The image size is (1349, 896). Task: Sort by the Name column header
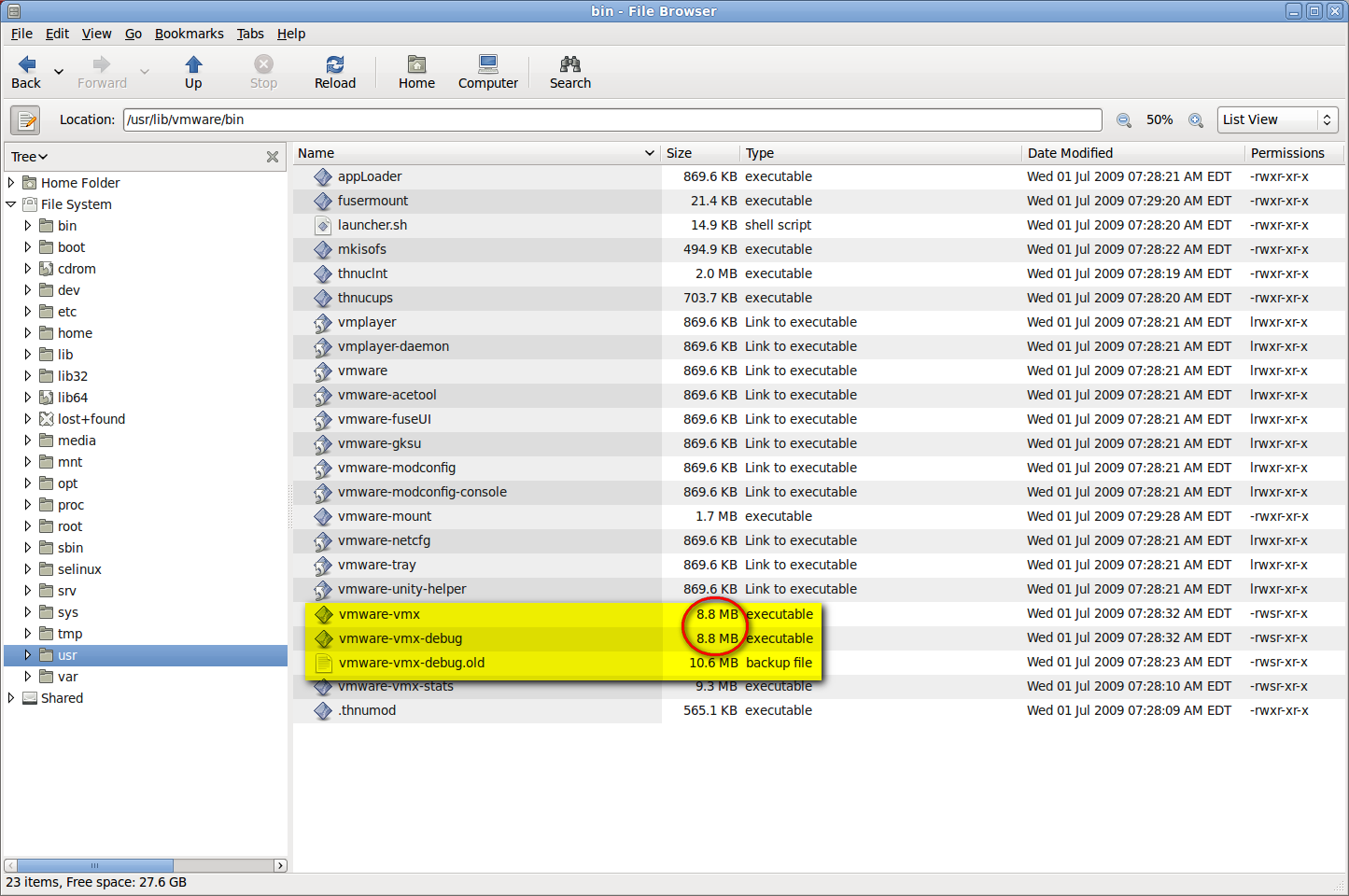477,153
